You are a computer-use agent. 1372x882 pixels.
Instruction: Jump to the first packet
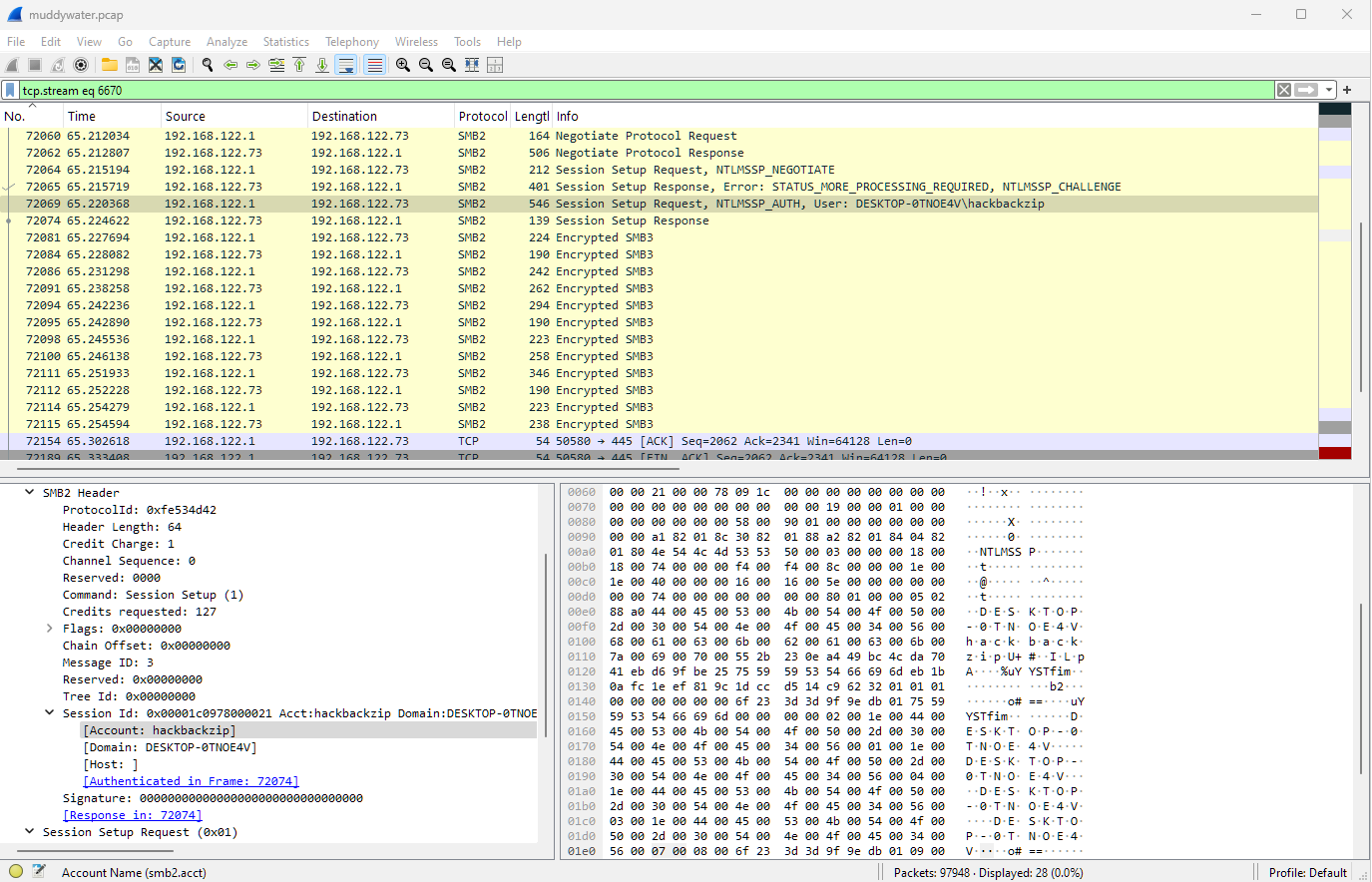click(x=299, y=65)
